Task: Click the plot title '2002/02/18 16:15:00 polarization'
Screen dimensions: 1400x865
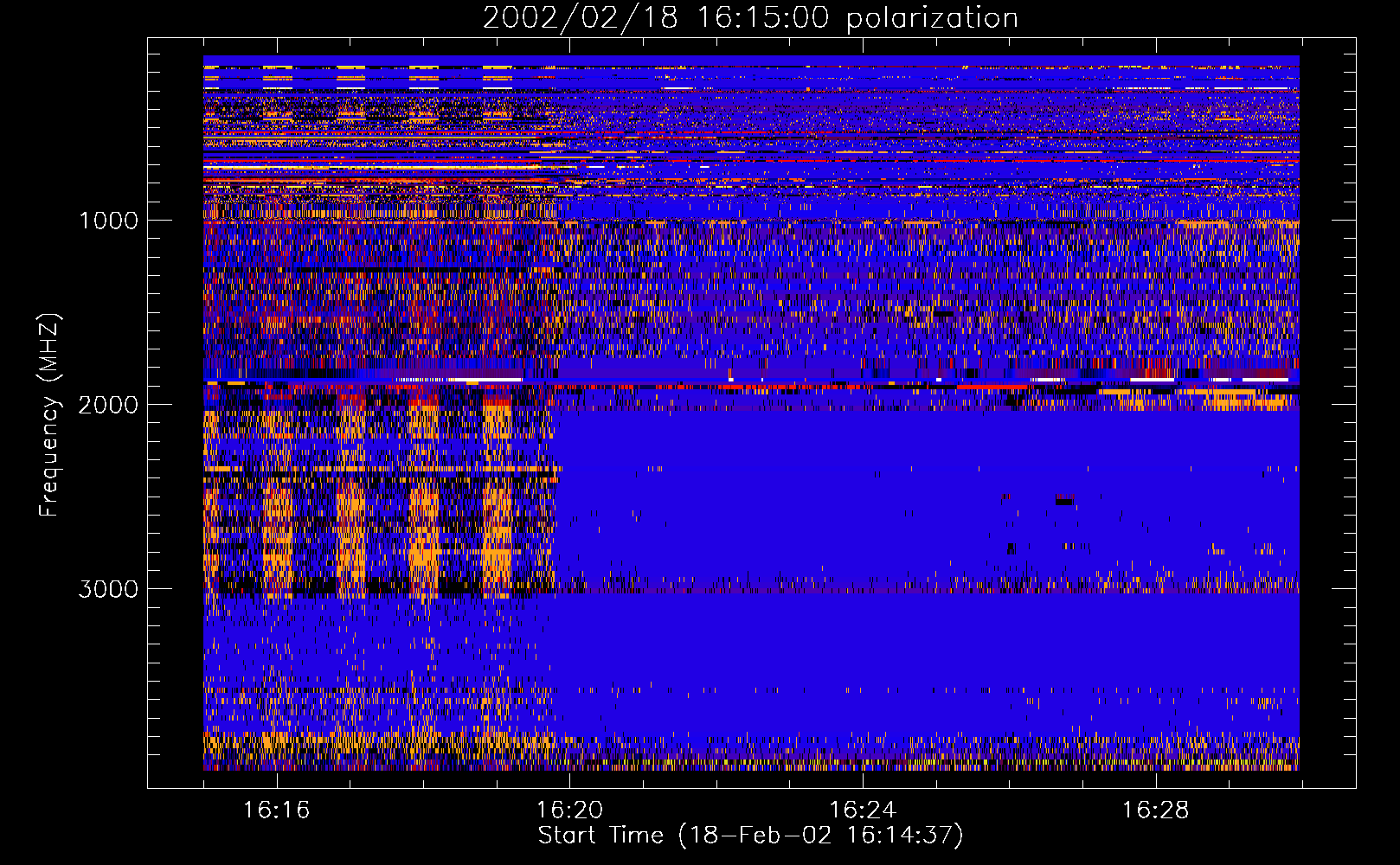Action: coord(750,18)
